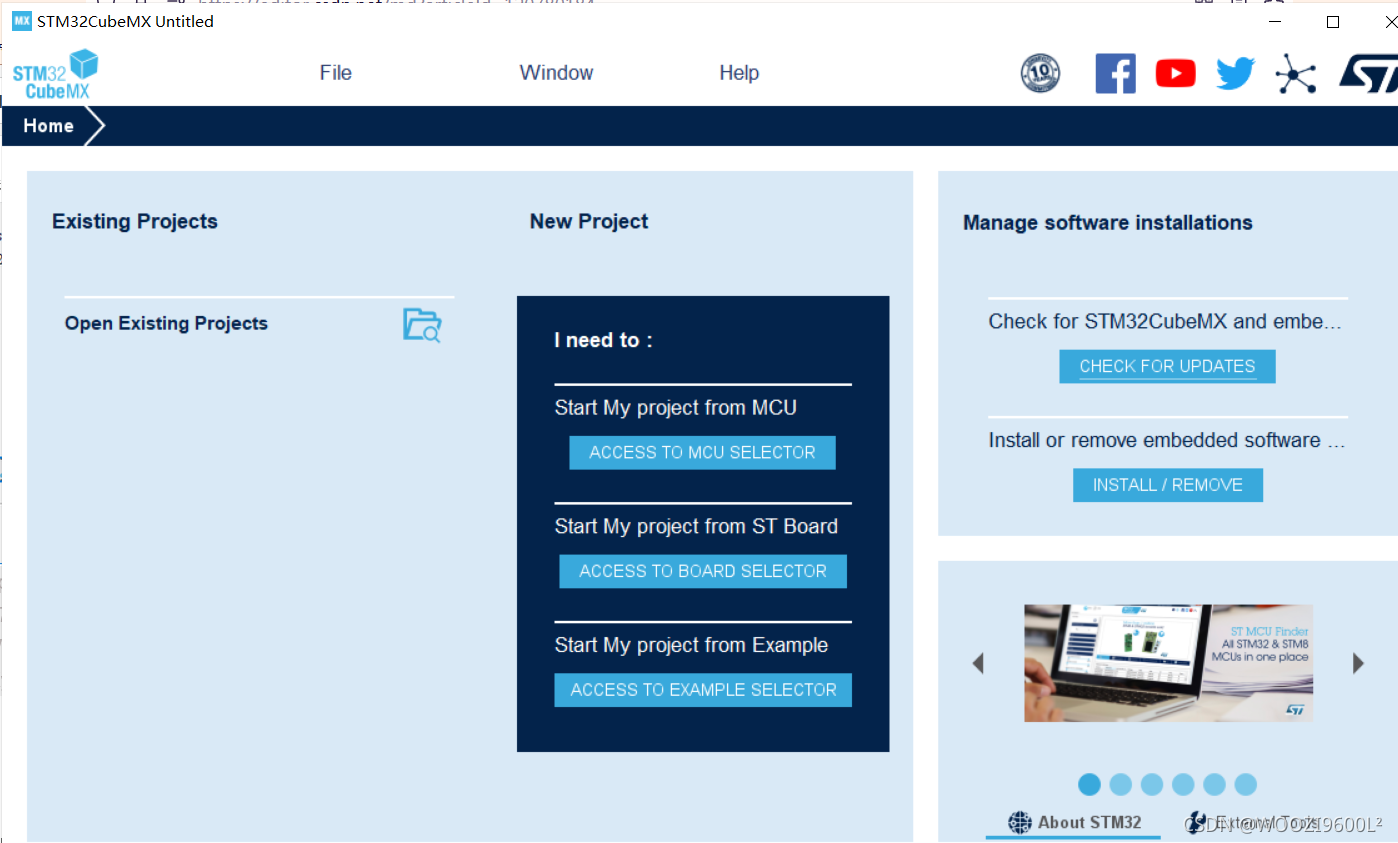Click the MX app icon in title bar

[21, 21]
